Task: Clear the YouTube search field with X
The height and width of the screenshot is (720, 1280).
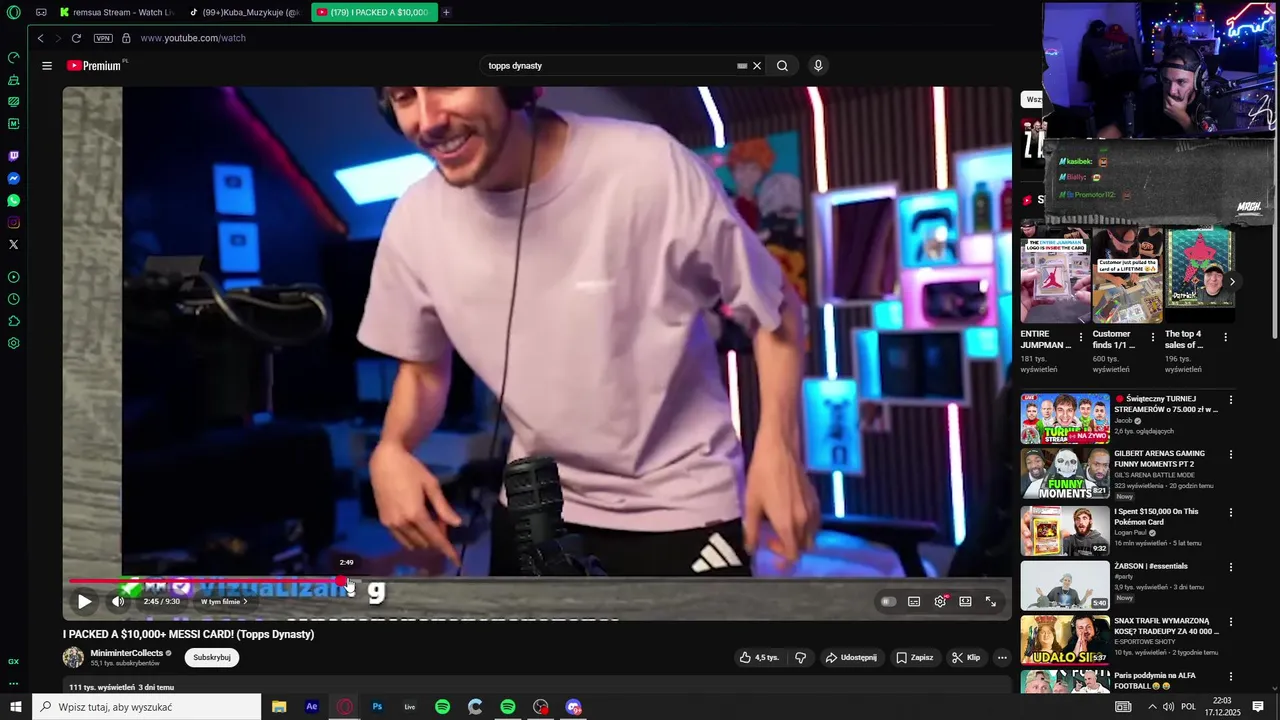Action: [x=757, y=66]
